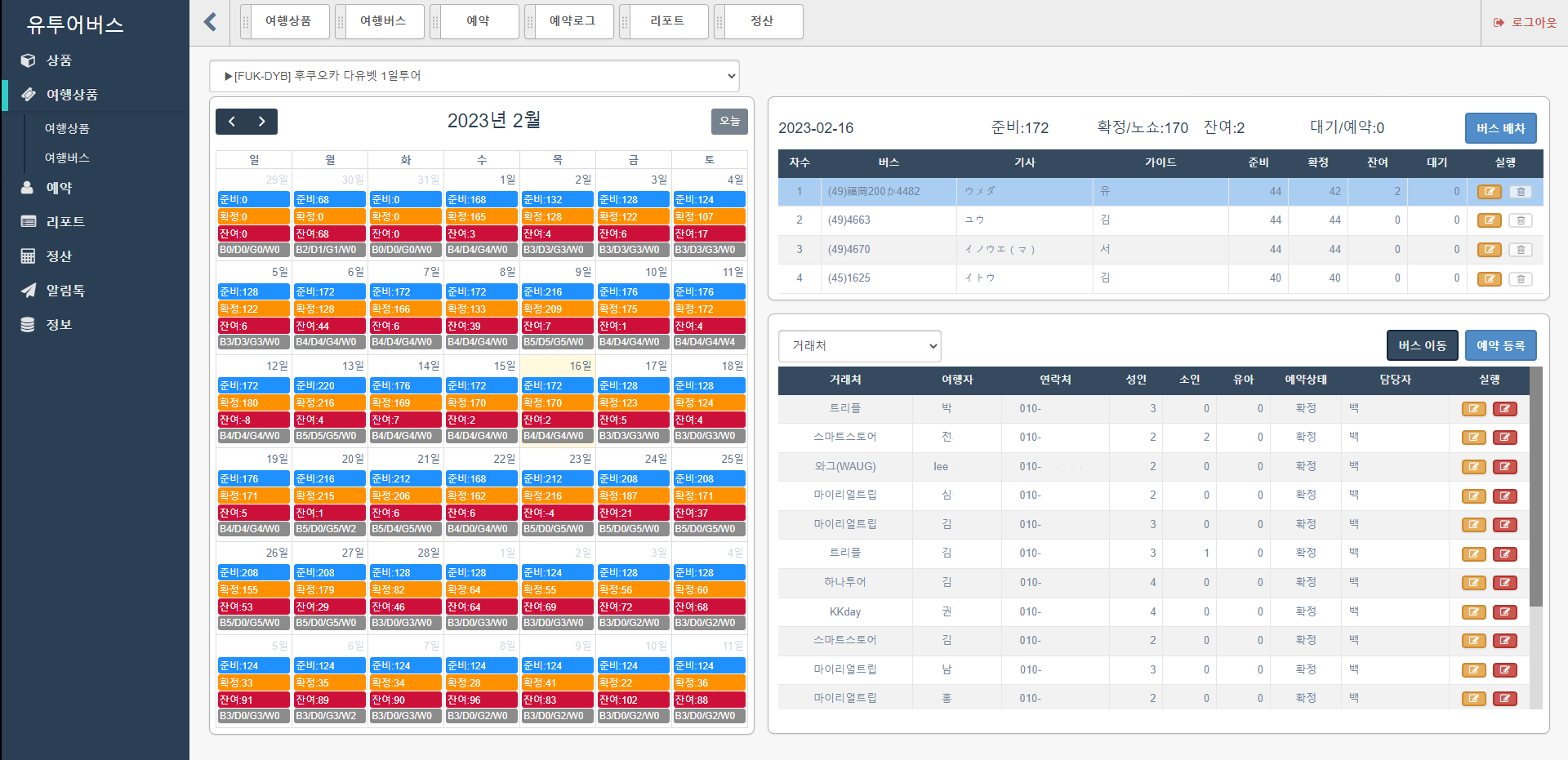Click the 버스 이동 button
The height and width of the screenshot is (760, 1568).
pyautogui.click(x=1422, y=345)
